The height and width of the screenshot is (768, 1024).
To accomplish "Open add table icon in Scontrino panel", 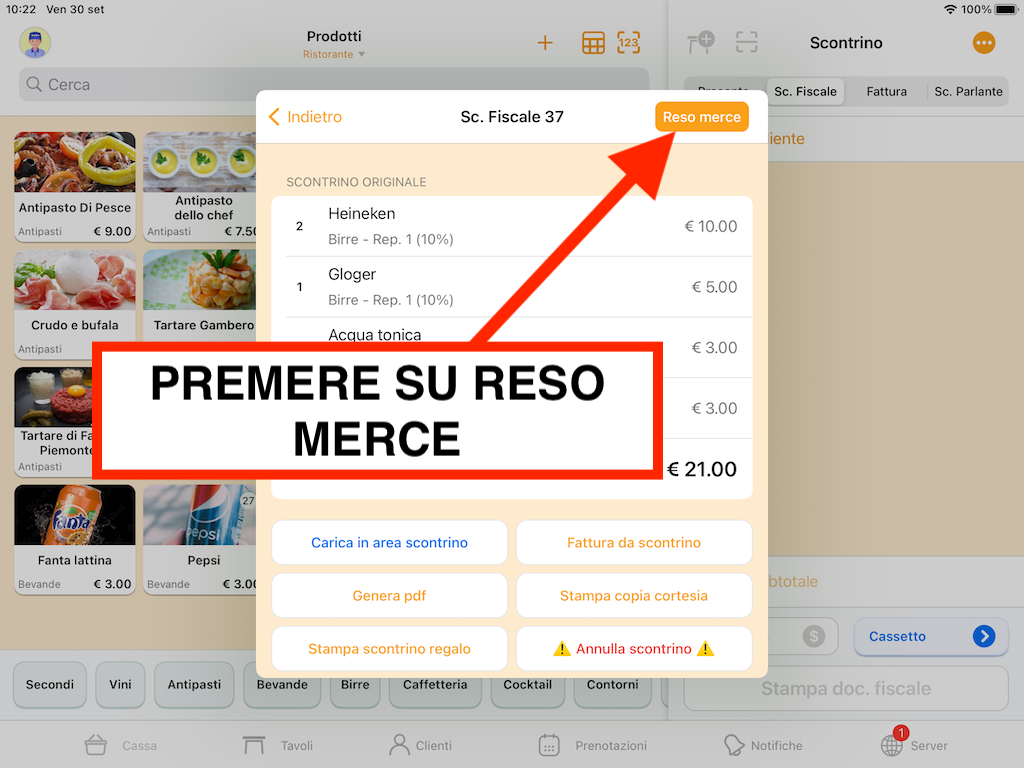I will (701, 42).
